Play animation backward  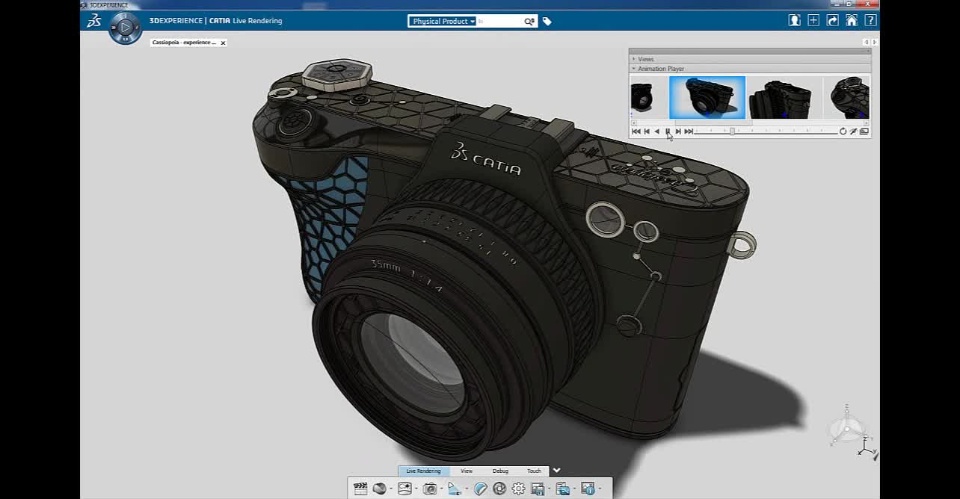(x=657, y=131)
